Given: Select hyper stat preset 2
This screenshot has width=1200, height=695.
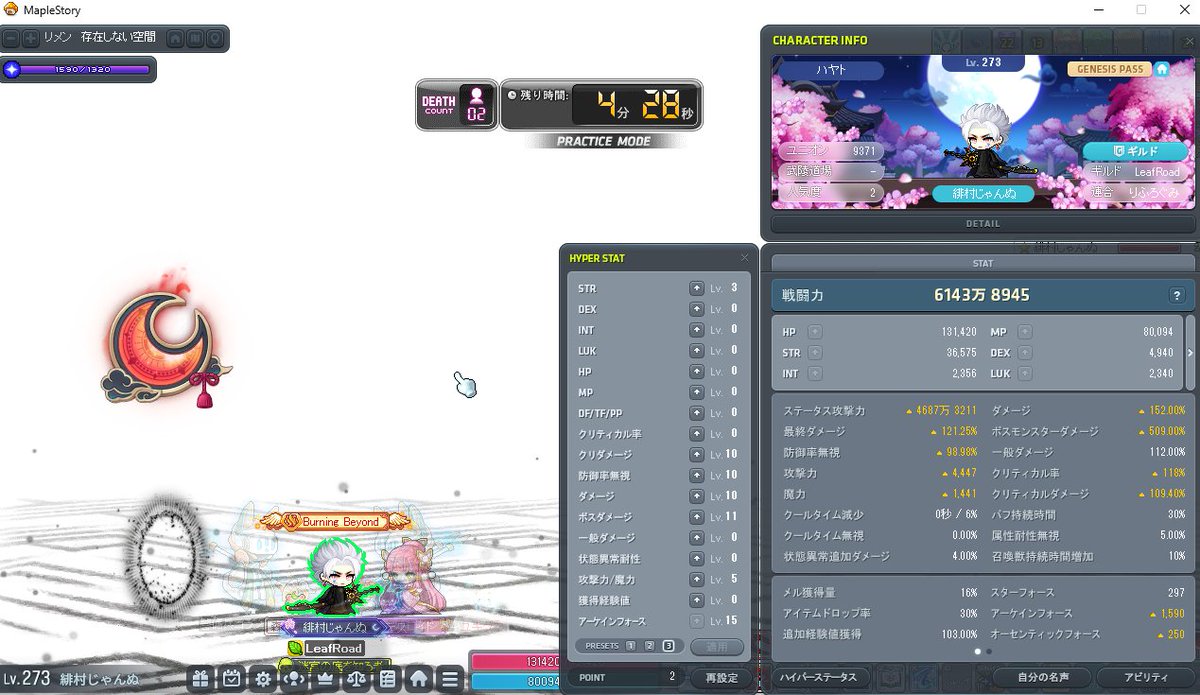Looking at the screenshot, I should tap(649, 646).
